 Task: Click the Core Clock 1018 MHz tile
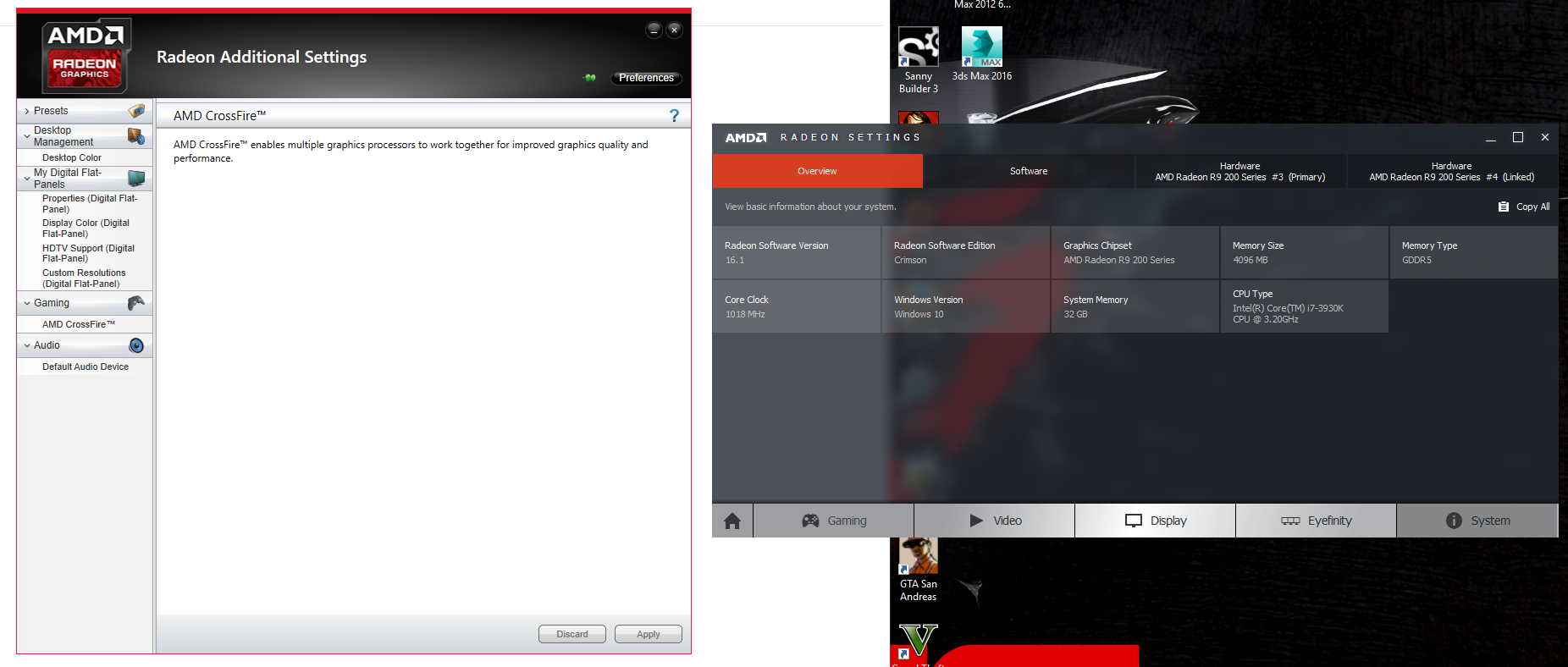tap(796, 306)
